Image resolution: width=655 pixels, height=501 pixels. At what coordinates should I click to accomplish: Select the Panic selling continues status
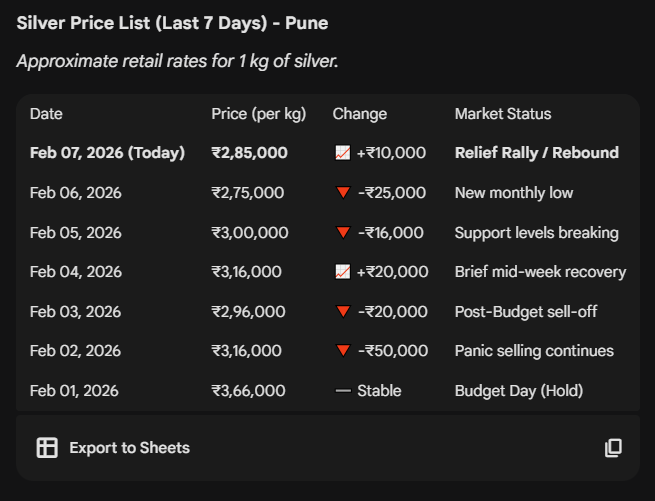point(534,351)
